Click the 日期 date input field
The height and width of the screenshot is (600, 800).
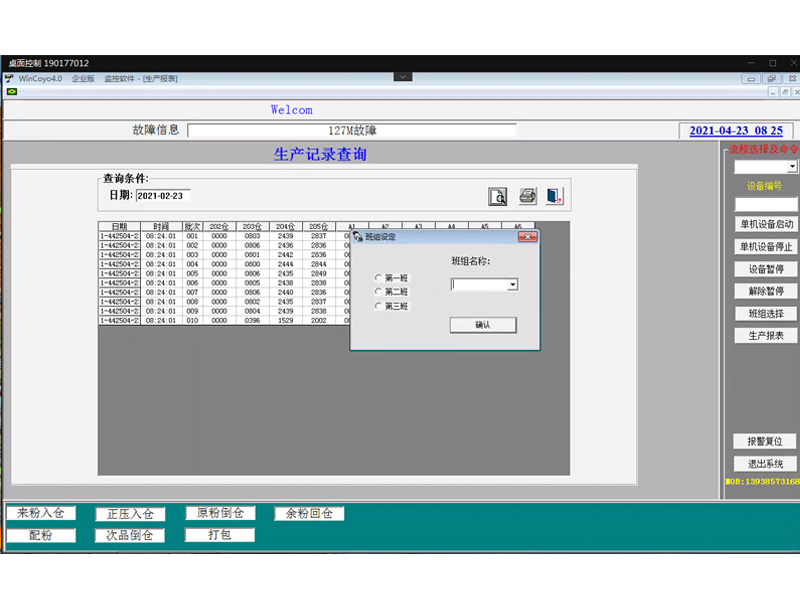pos(162,196)
